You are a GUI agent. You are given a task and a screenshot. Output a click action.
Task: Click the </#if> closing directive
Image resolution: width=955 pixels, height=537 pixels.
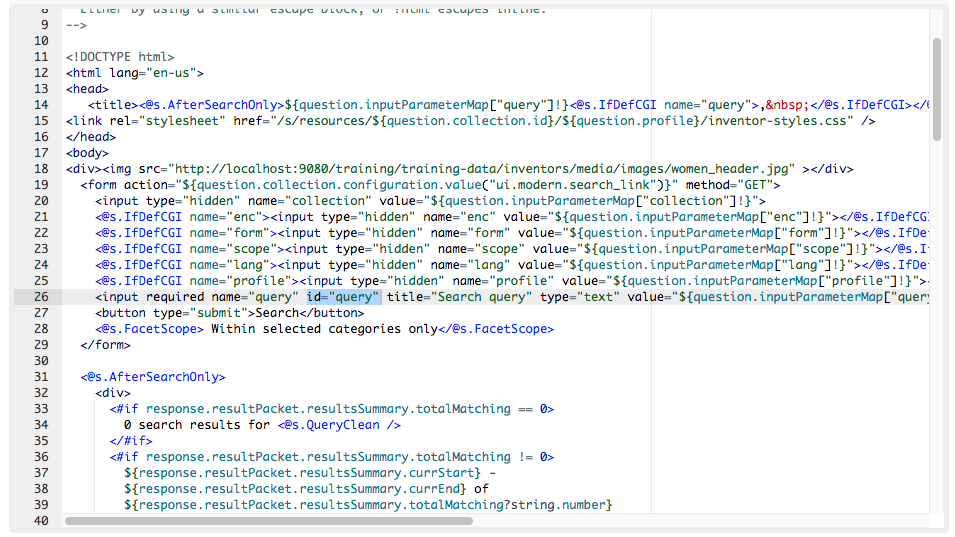[131, 441]
